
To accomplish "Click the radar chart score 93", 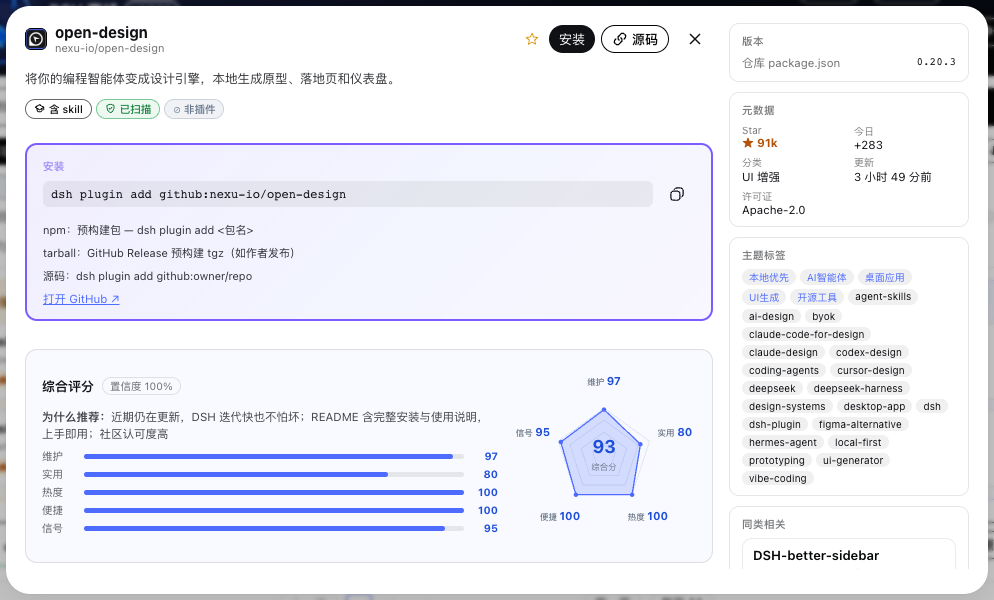I will 604,447.
